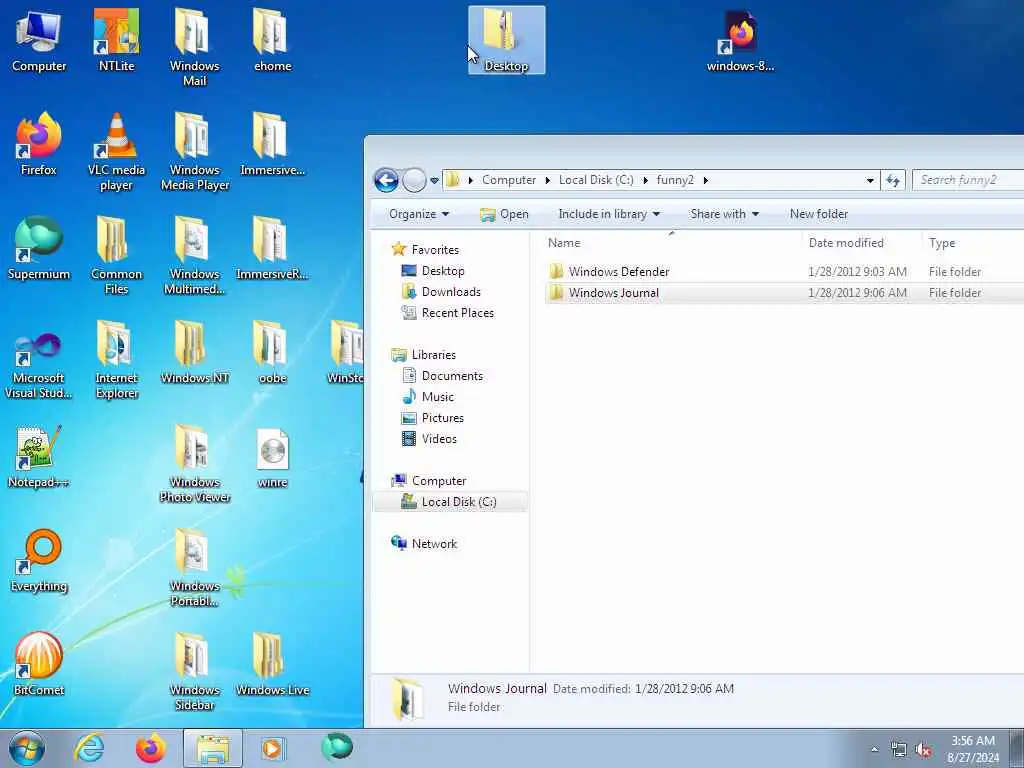Open Recent Places under Favorites

coord(447,313)
